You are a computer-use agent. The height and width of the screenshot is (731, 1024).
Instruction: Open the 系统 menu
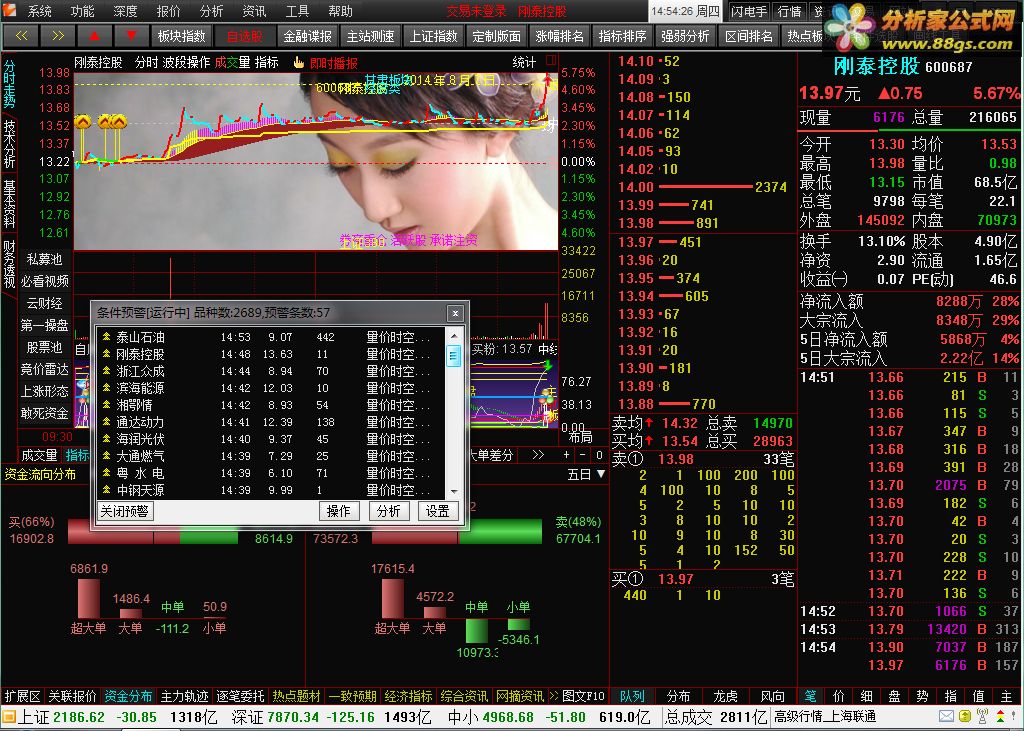pyautogui.click(x=40, y=11)
